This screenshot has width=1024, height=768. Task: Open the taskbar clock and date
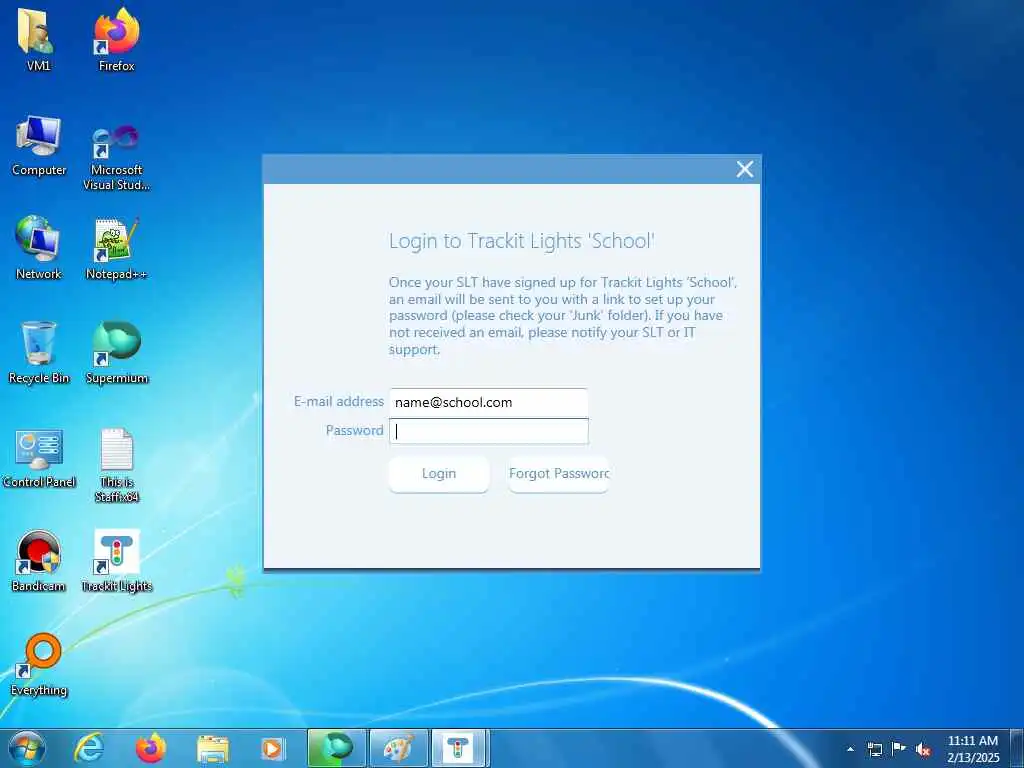[972, 749]
